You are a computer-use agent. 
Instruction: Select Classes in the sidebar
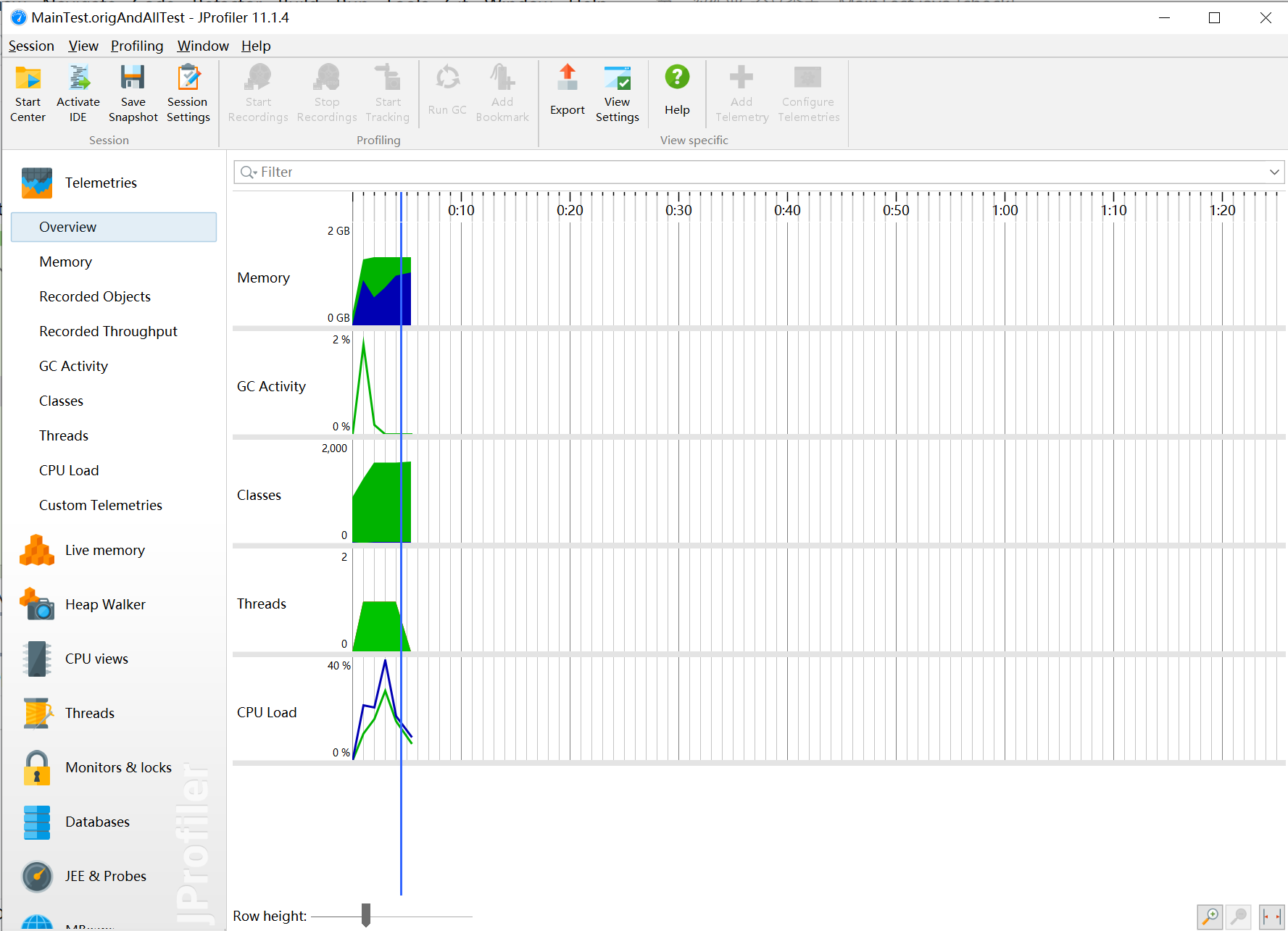point(61,401)
